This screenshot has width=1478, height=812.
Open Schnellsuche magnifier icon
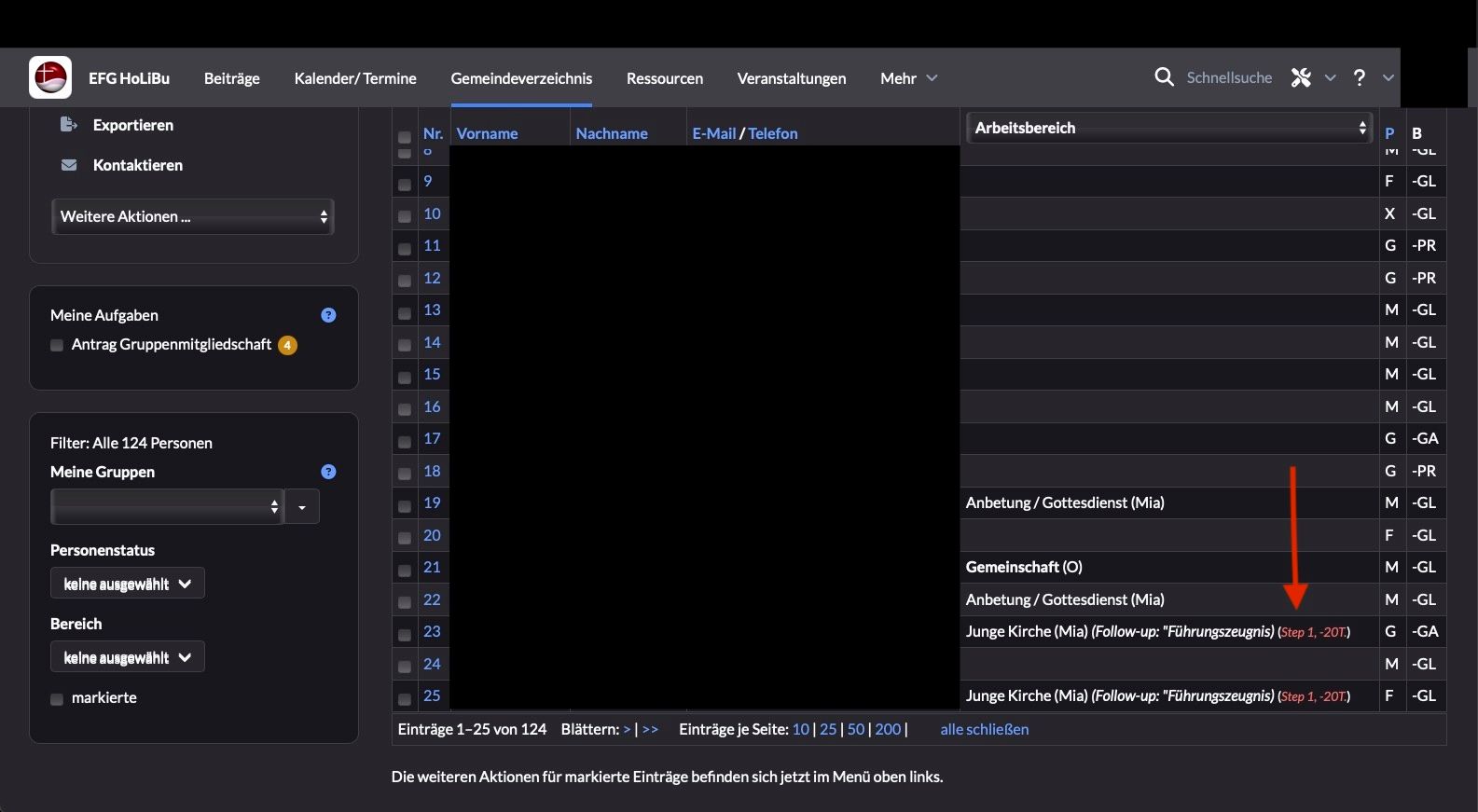1164,77
